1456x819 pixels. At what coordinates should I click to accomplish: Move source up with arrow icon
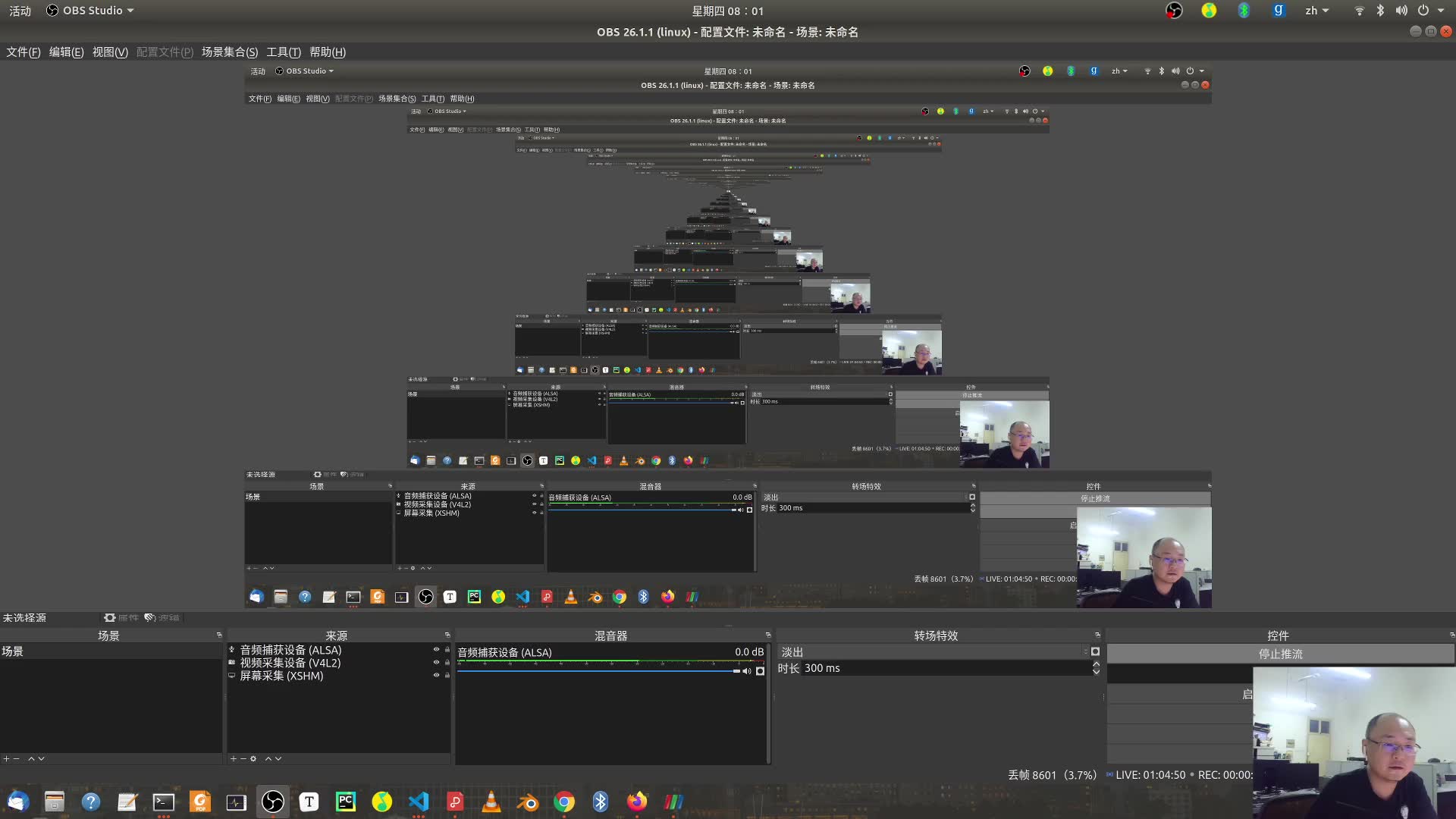point(268,758)
